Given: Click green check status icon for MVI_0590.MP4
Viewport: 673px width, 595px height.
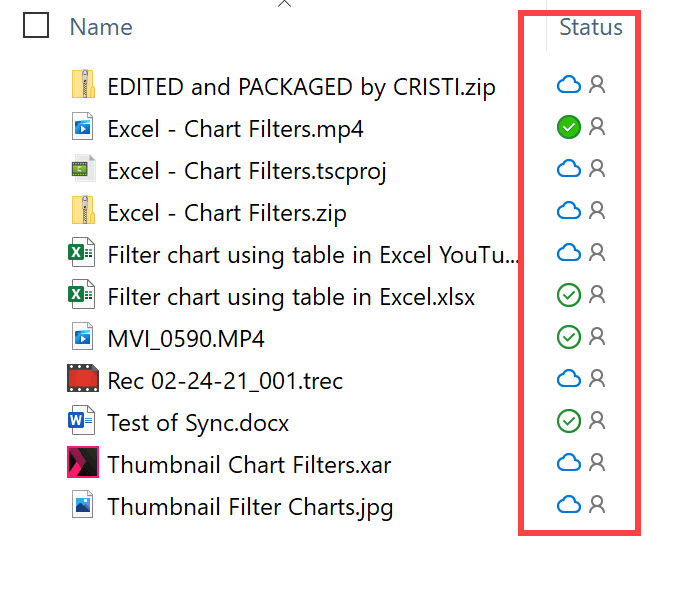Looking at the screenshot, I should 569,337.
